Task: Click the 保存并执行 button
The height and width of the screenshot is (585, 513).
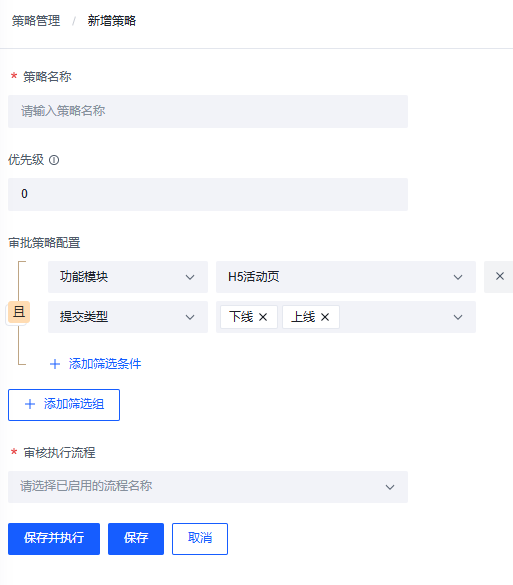Action: (x=54, y=539)
